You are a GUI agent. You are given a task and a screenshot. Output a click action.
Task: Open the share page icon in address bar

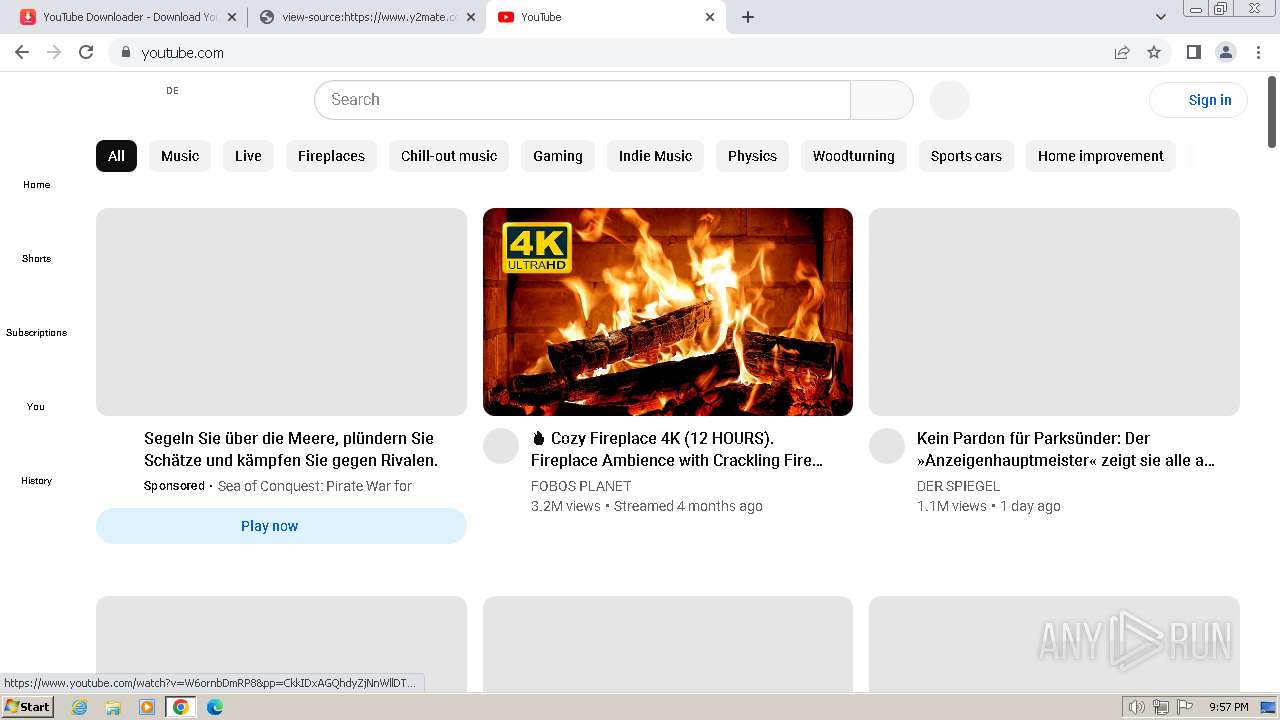(1122, 52)
